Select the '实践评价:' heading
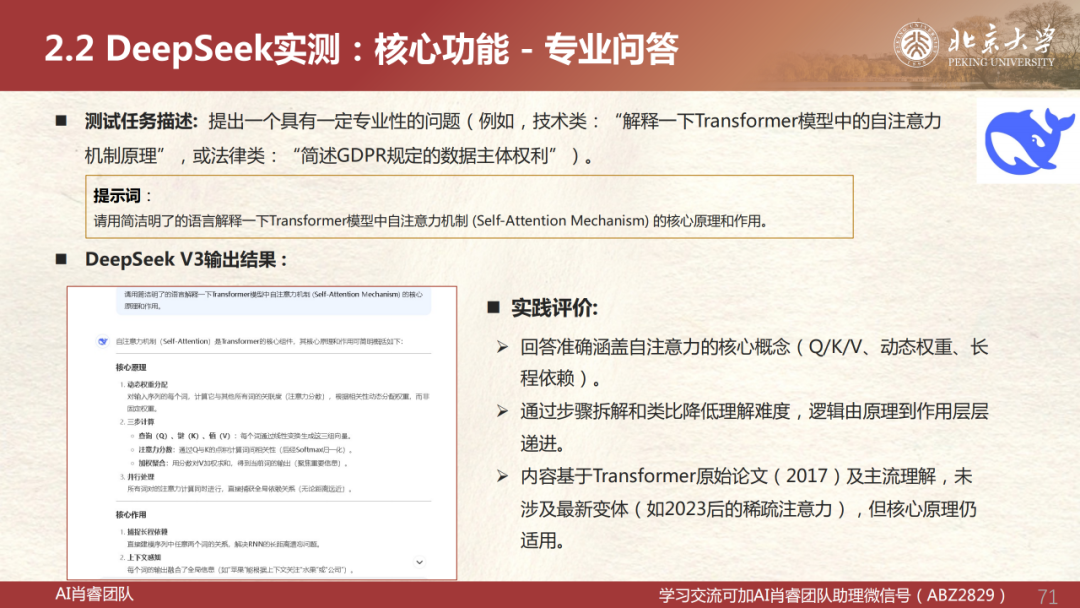The height and width of the screenshot is (608, 1080). pyautogui.click(x=554, y=308)
